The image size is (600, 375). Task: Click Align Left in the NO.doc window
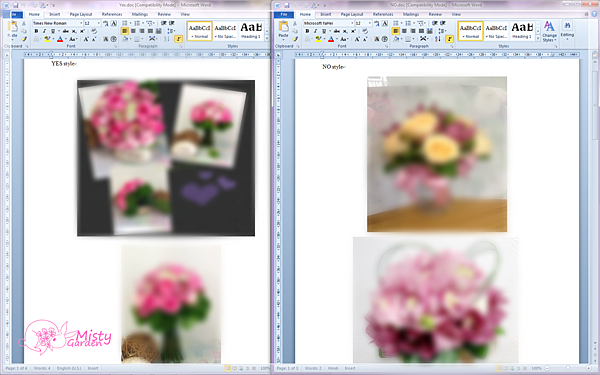pyautogui.click(x=396, y=31)
